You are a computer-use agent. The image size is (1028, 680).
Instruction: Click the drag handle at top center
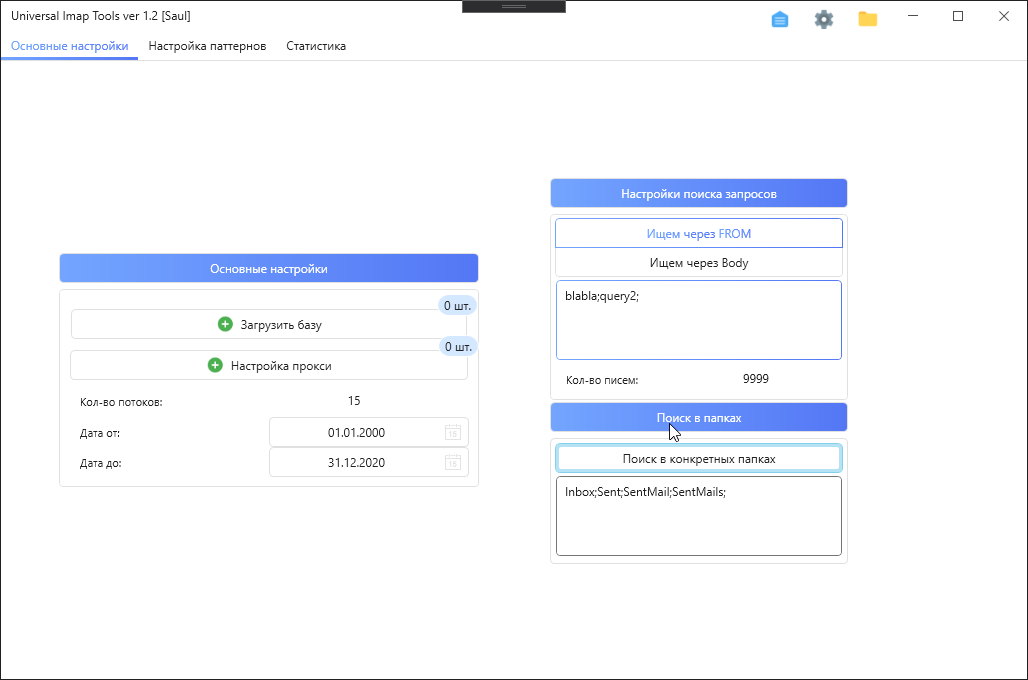point(514,6)
